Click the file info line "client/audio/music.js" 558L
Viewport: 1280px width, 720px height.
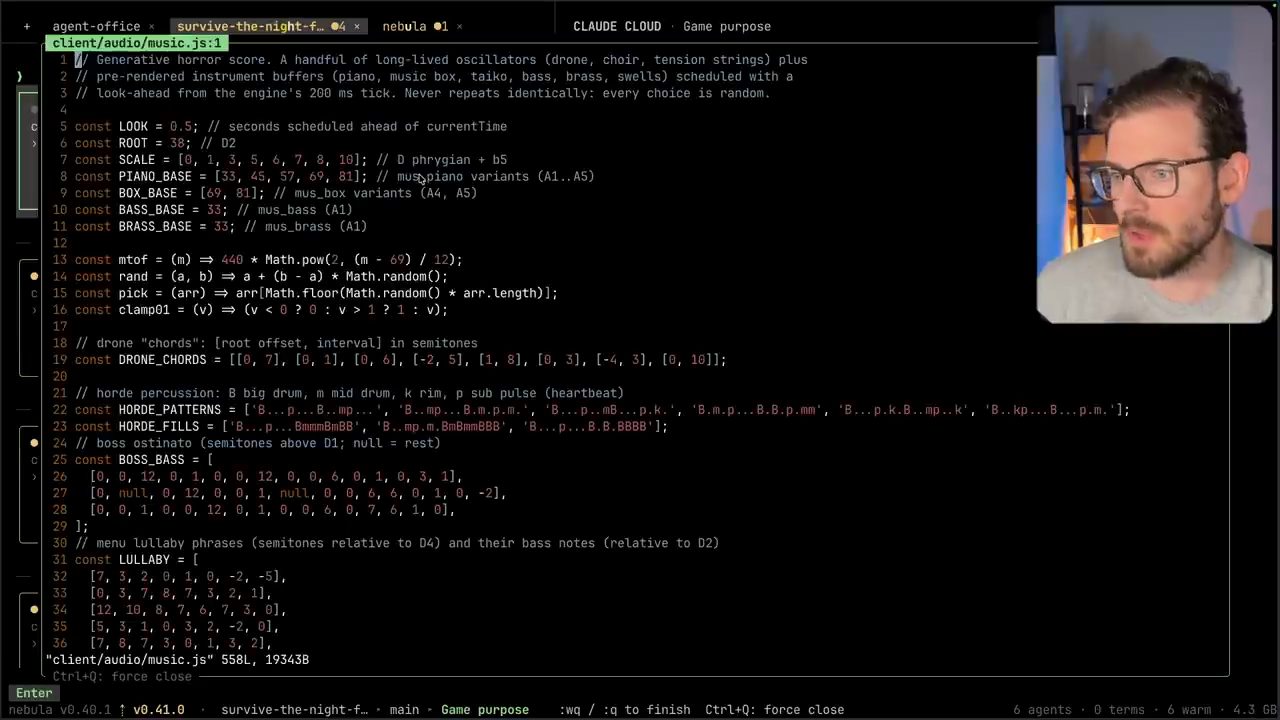tap(177, 660)
